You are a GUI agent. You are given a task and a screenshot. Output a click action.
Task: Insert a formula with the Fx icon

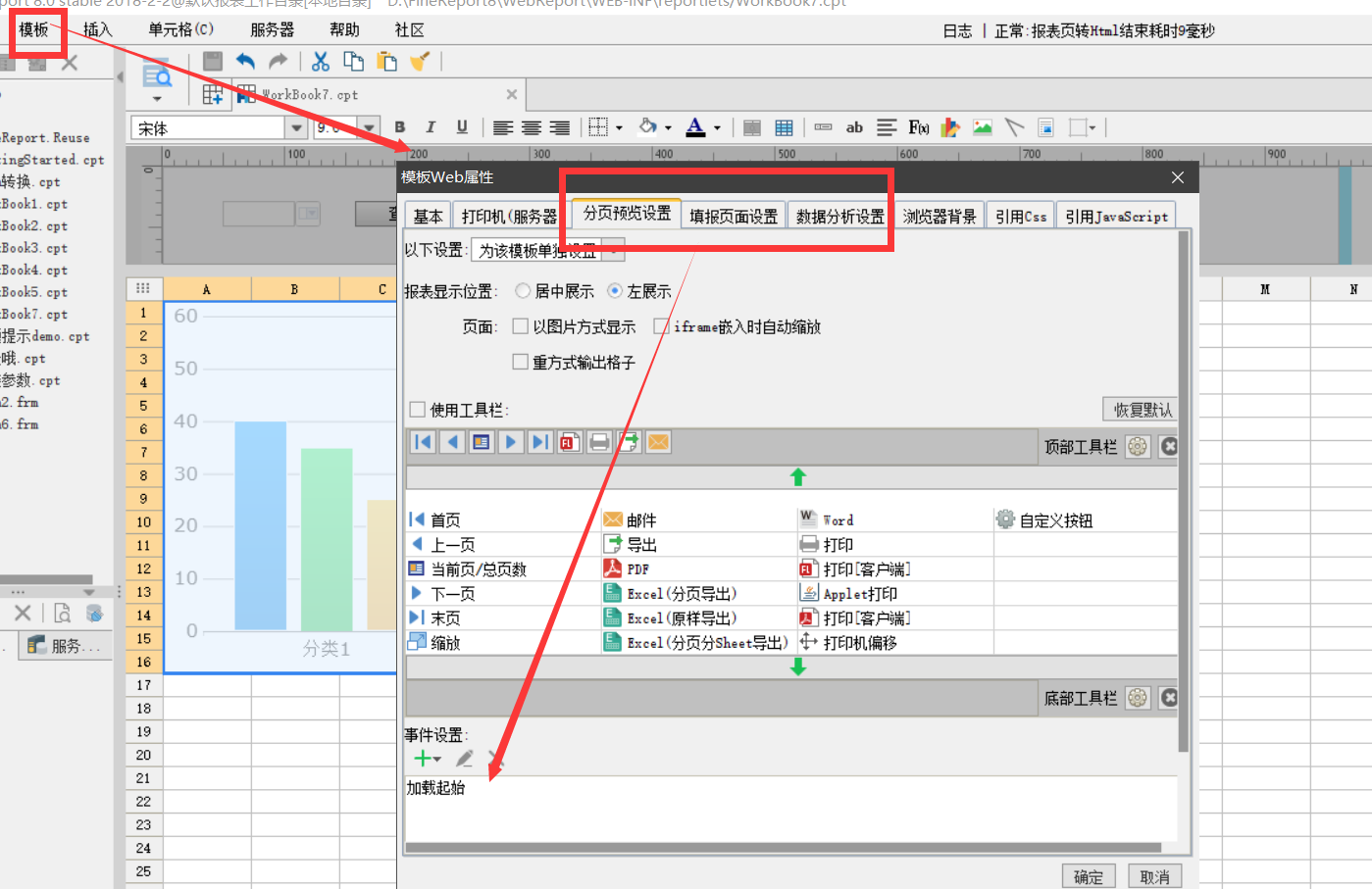coord(919,127)
